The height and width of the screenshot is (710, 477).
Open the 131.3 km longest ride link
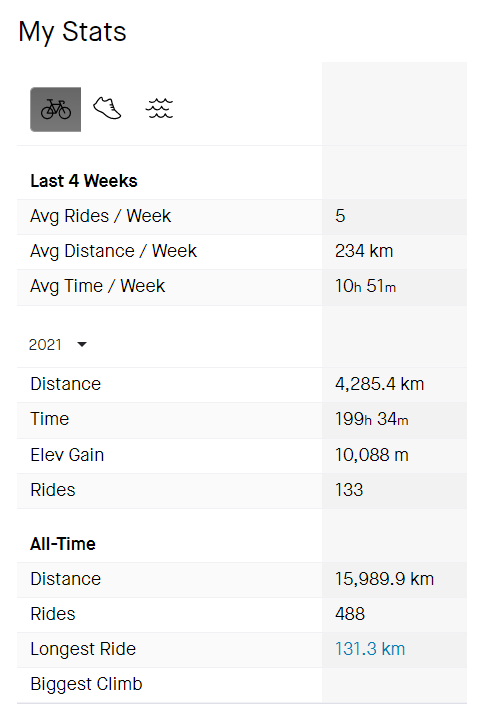pos(370,649)
